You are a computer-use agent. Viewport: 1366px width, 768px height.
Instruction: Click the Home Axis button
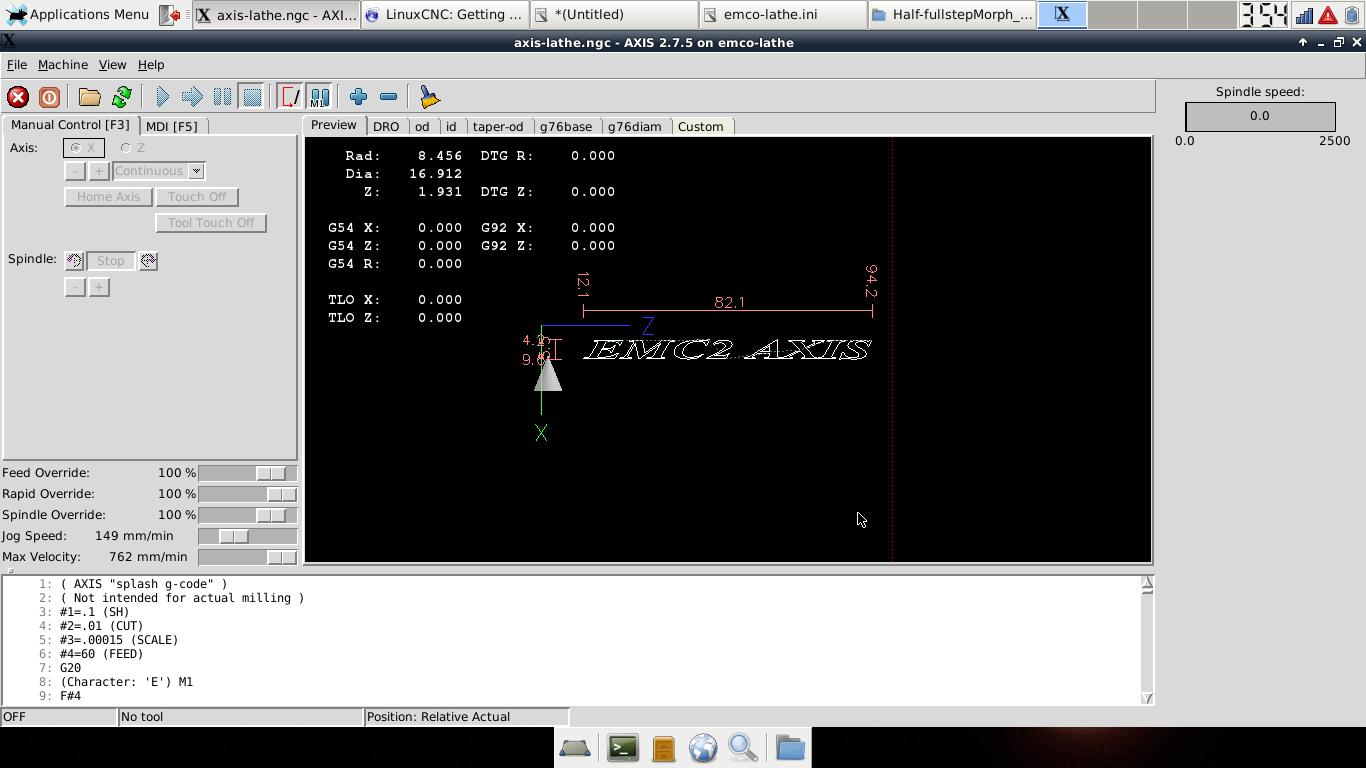[108, 197]
